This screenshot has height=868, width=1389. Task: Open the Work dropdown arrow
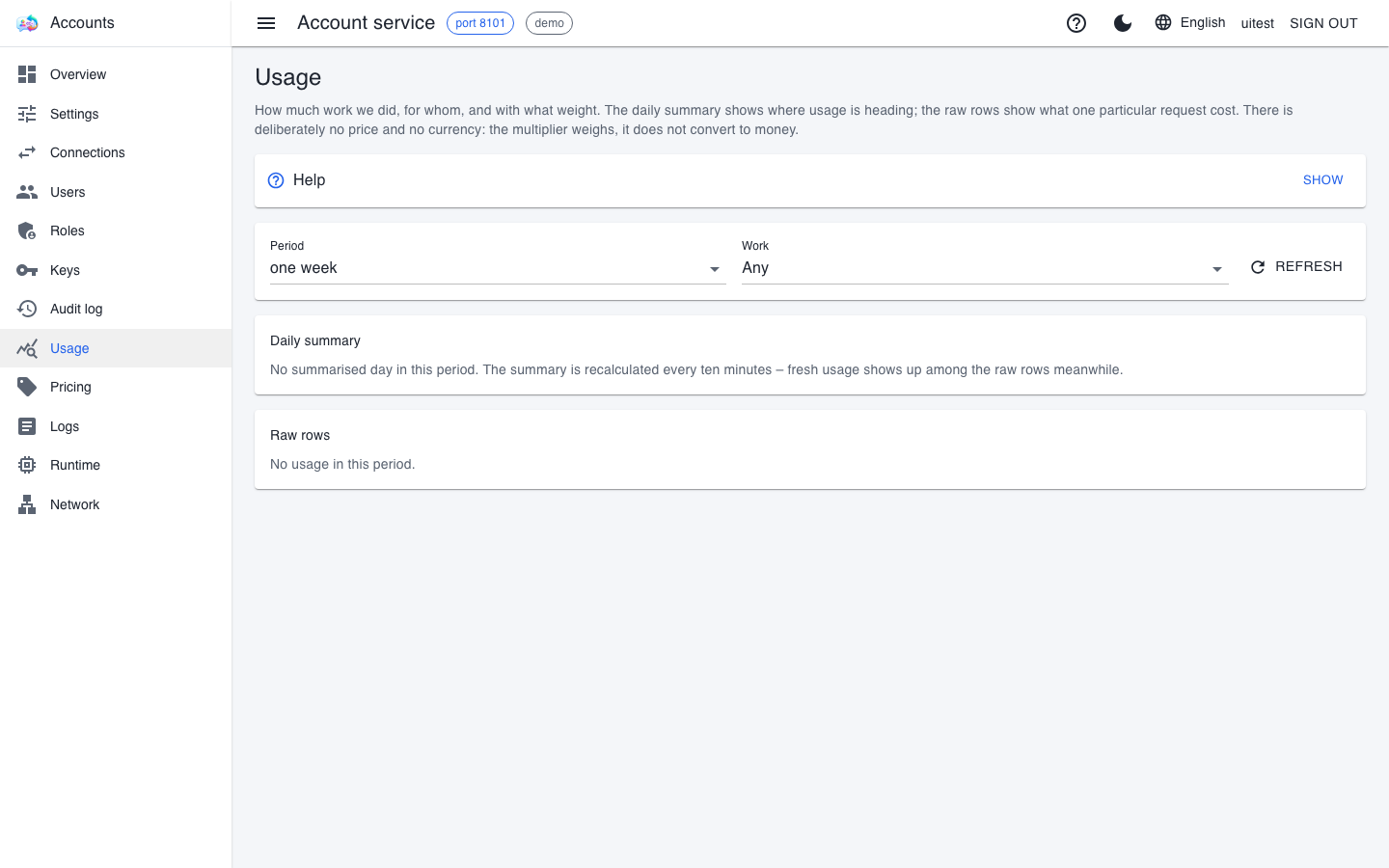pyautogui.click(x=1217, y=269)
